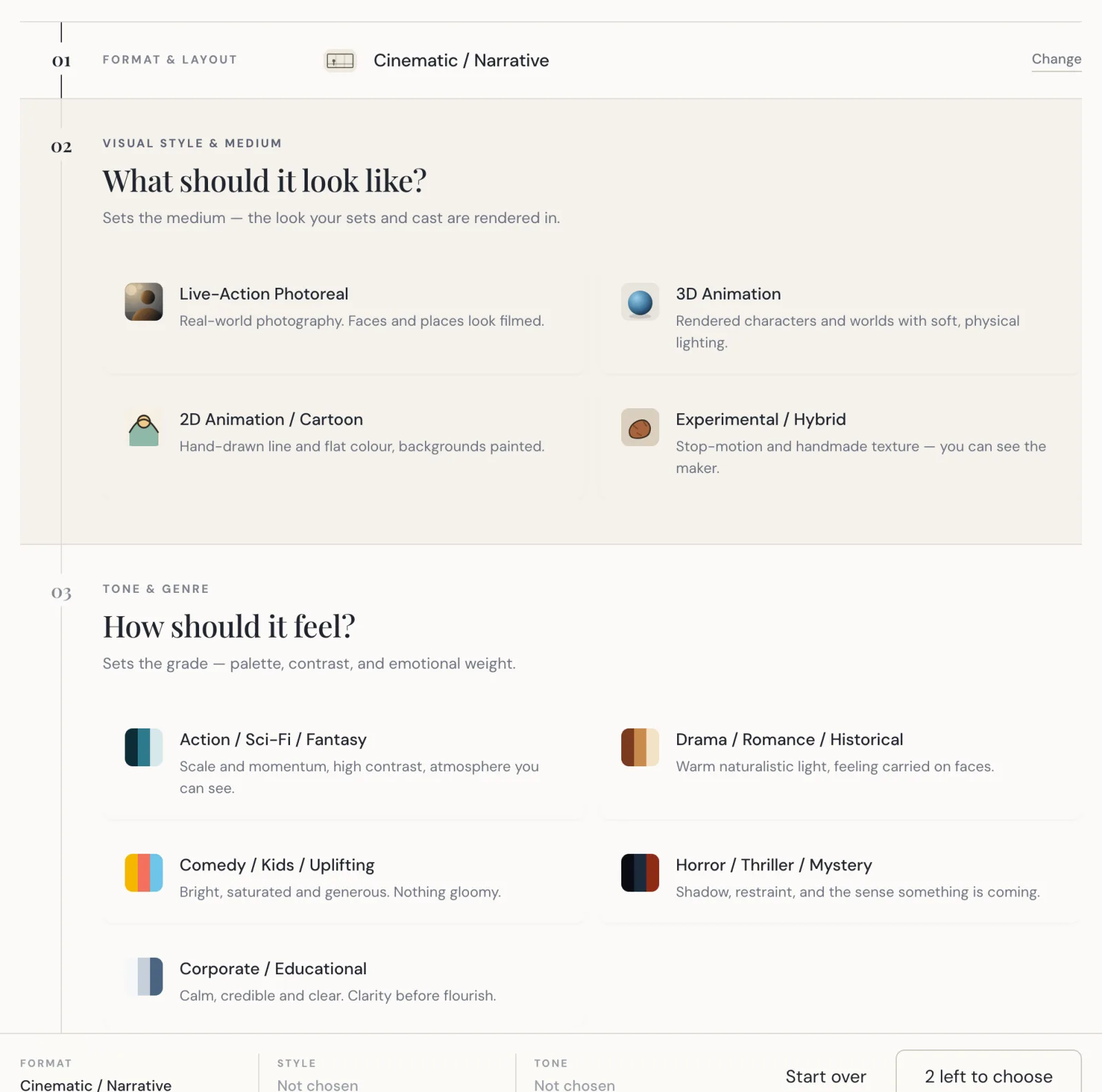Click the Horror / Thriller / Mystery title

[773, 865]
